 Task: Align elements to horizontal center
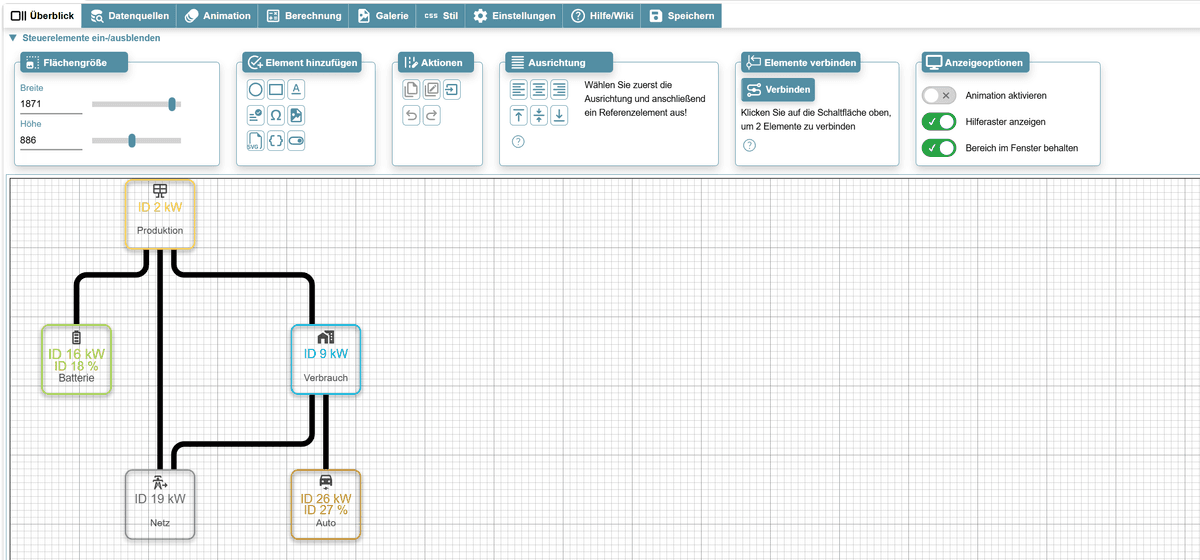538,89
